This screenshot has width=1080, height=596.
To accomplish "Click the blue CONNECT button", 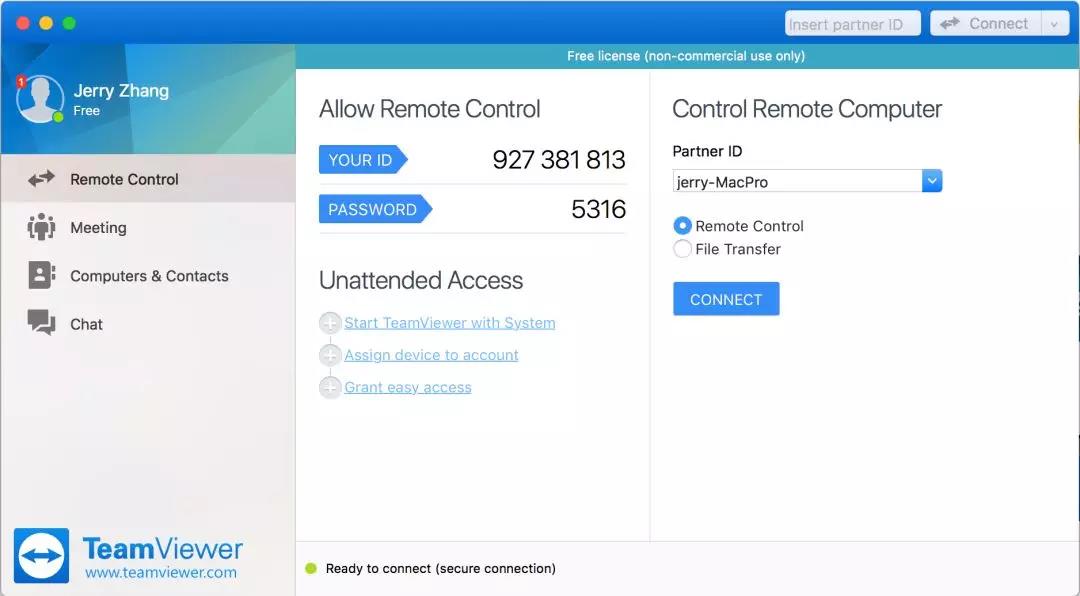I will [x=726, y=299].
